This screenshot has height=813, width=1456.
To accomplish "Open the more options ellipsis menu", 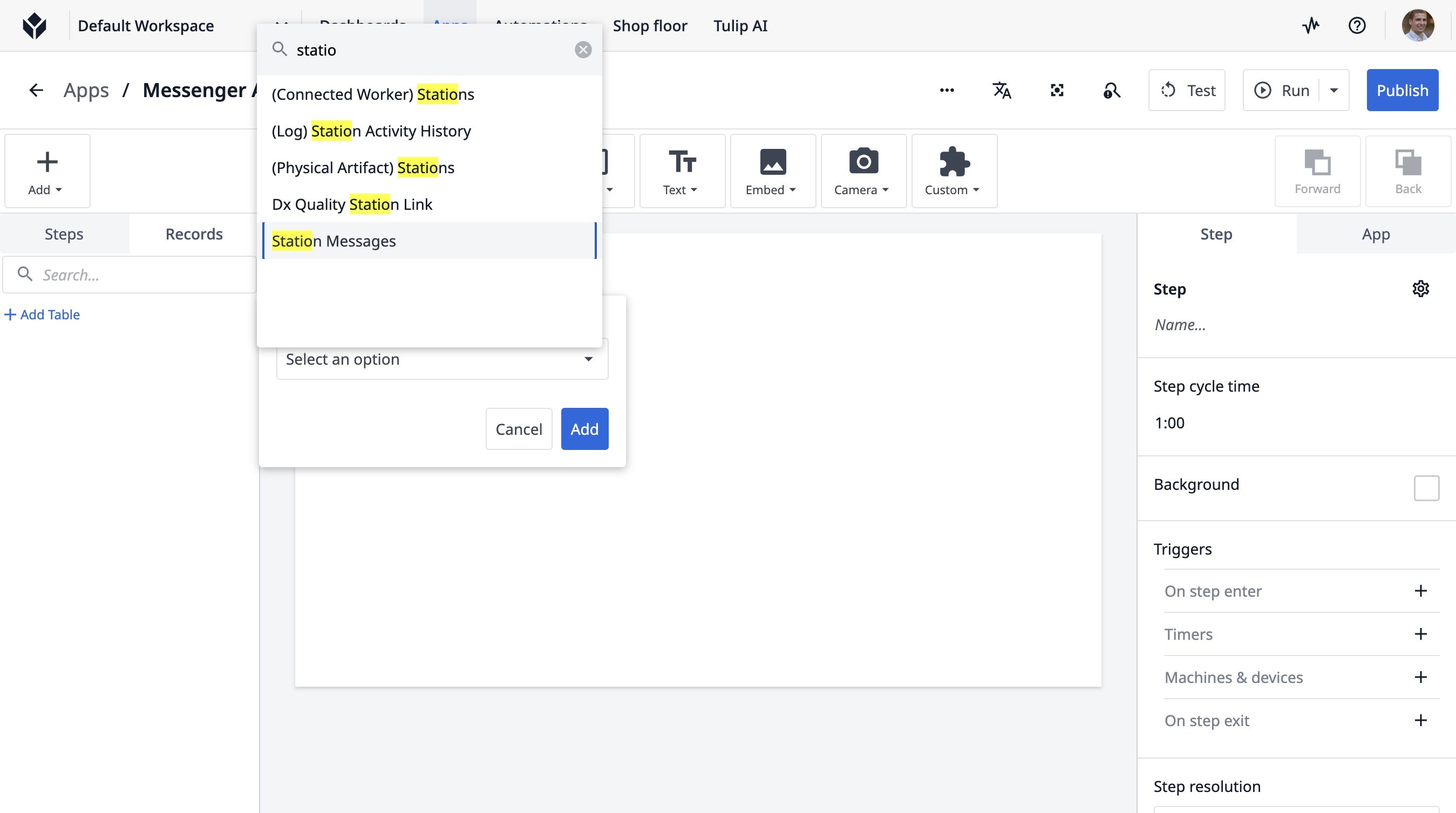I will pyautogui.click(x=947, y=91).
